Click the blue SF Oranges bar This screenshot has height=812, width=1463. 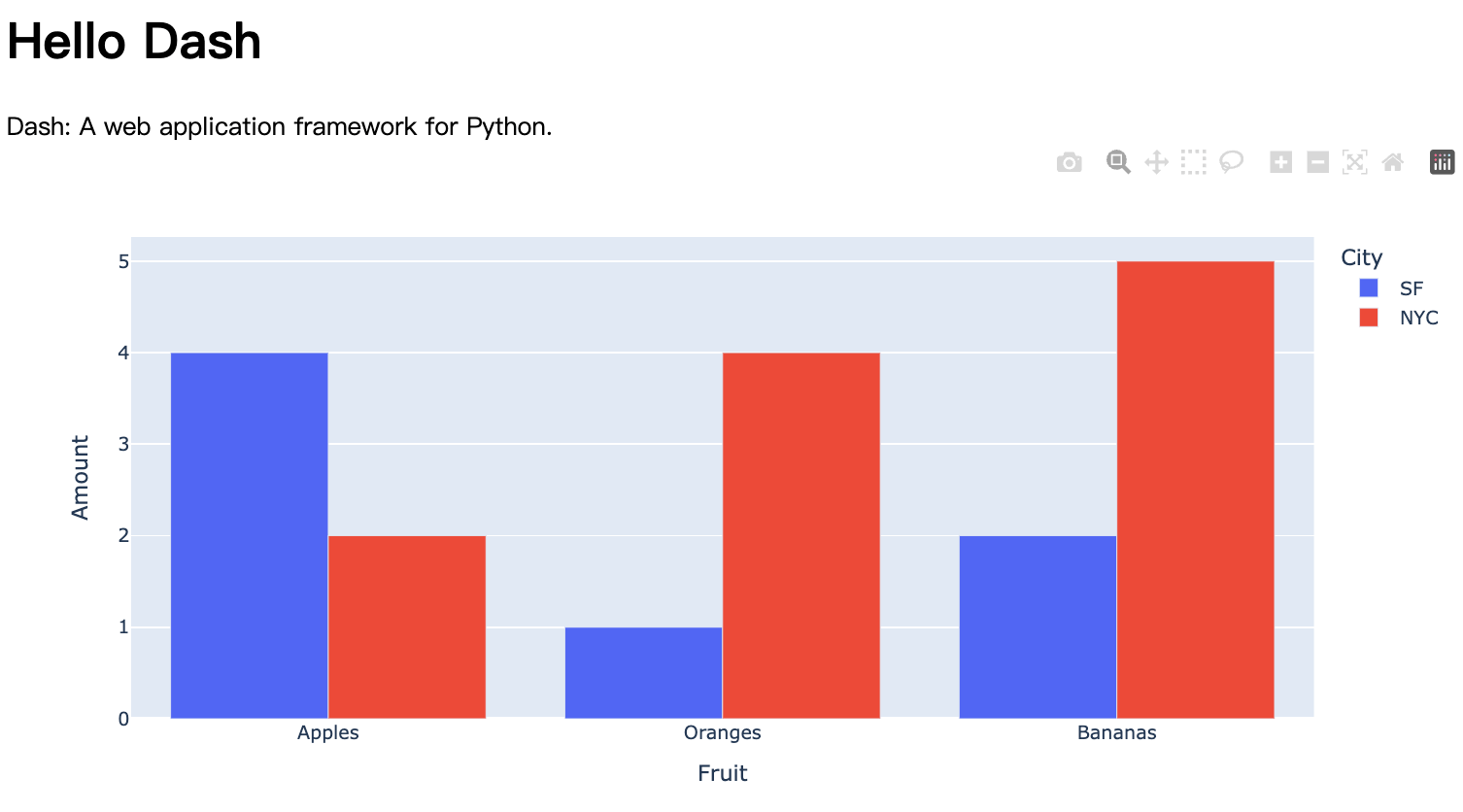[643, 673]
